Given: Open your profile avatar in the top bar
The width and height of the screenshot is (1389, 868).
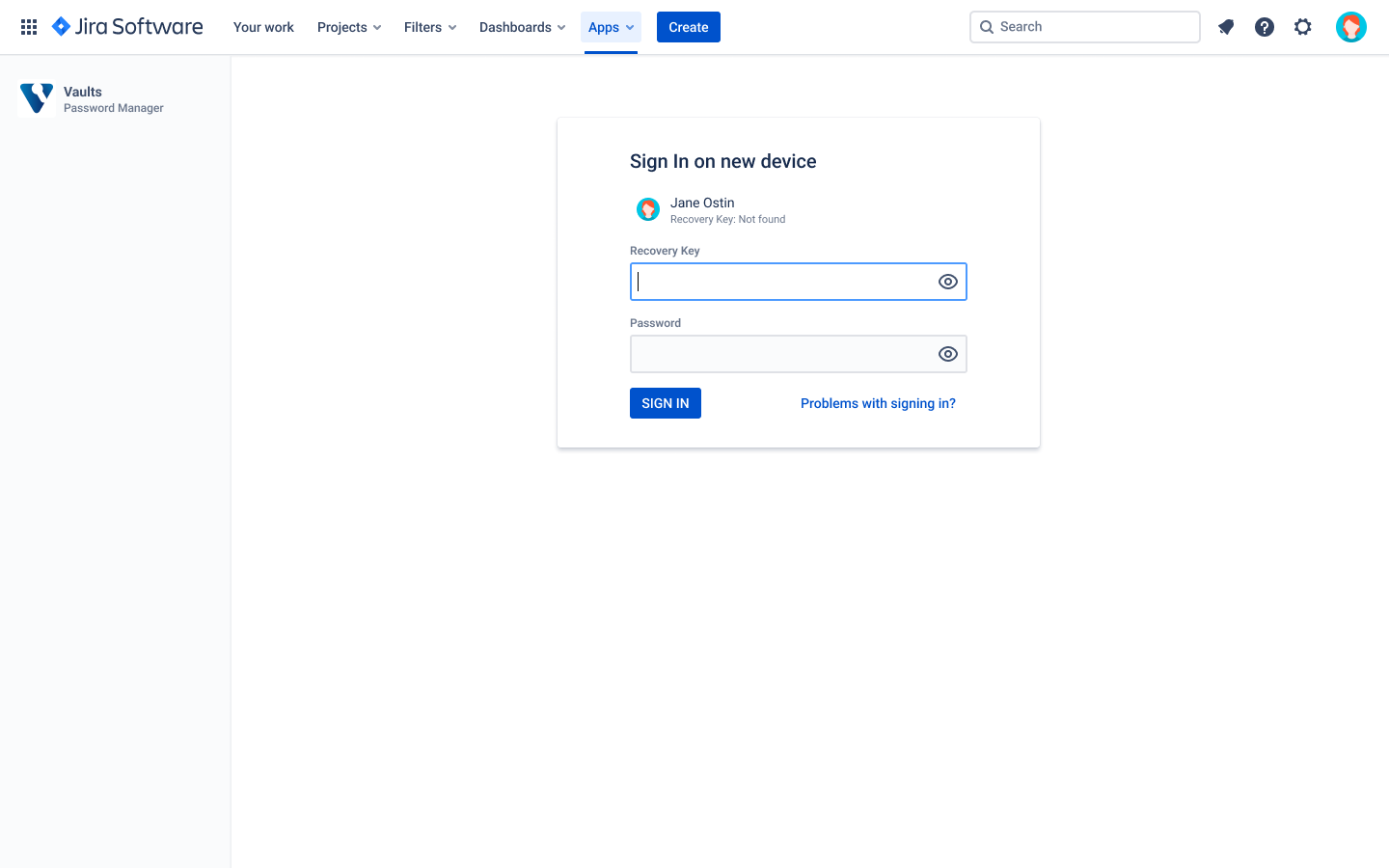Looking at the screenshot, I should (x=1350, y=26).
